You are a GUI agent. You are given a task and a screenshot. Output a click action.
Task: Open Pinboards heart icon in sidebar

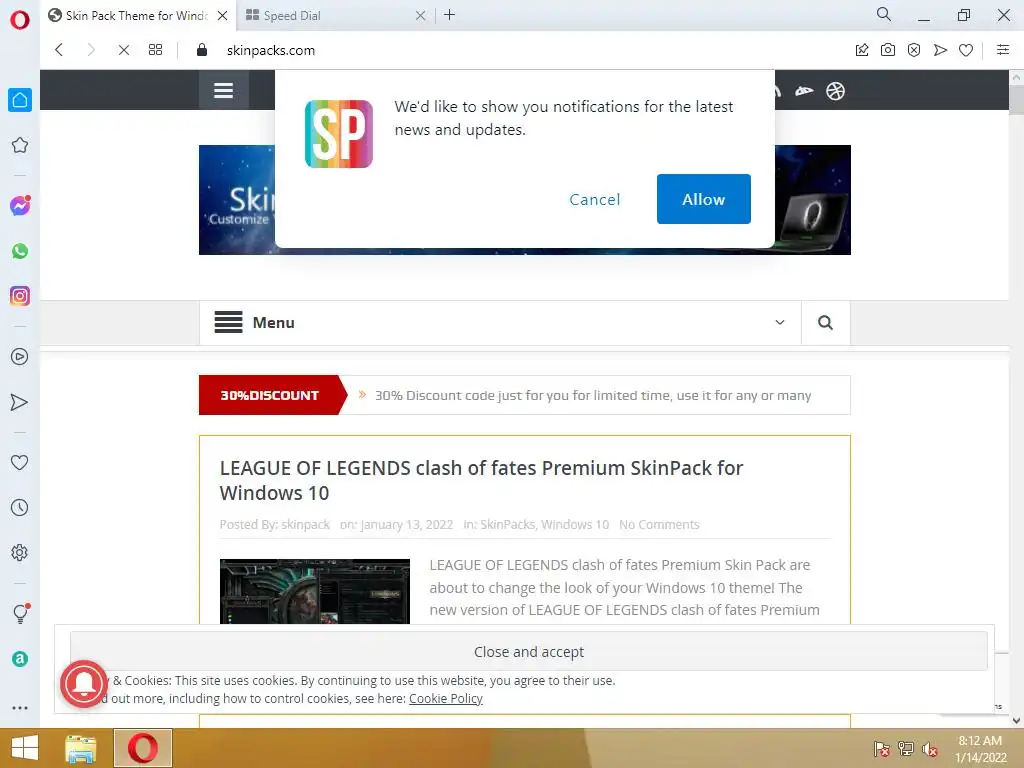[x=20, y=462]
